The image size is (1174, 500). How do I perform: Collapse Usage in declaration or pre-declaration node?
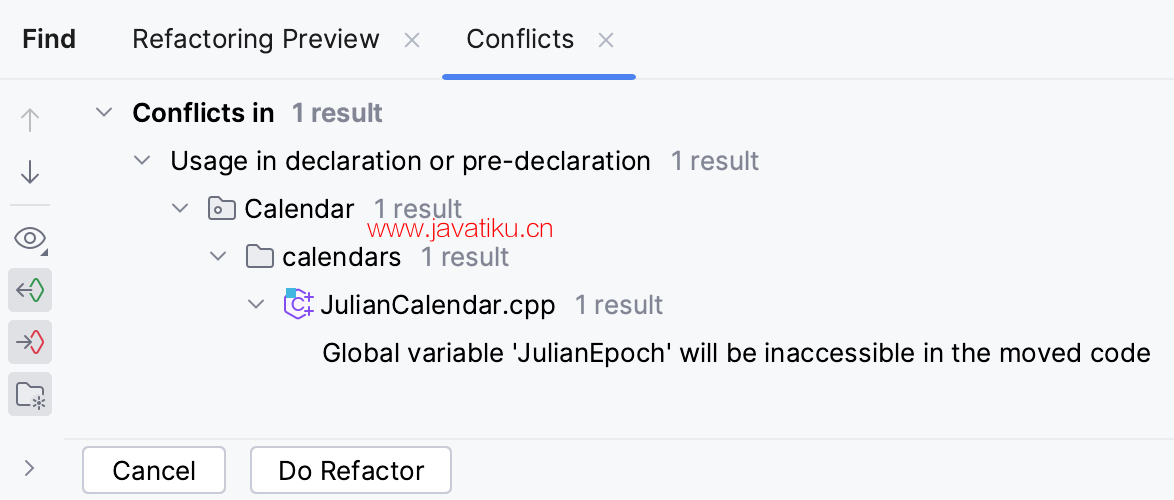click(142, 161)
